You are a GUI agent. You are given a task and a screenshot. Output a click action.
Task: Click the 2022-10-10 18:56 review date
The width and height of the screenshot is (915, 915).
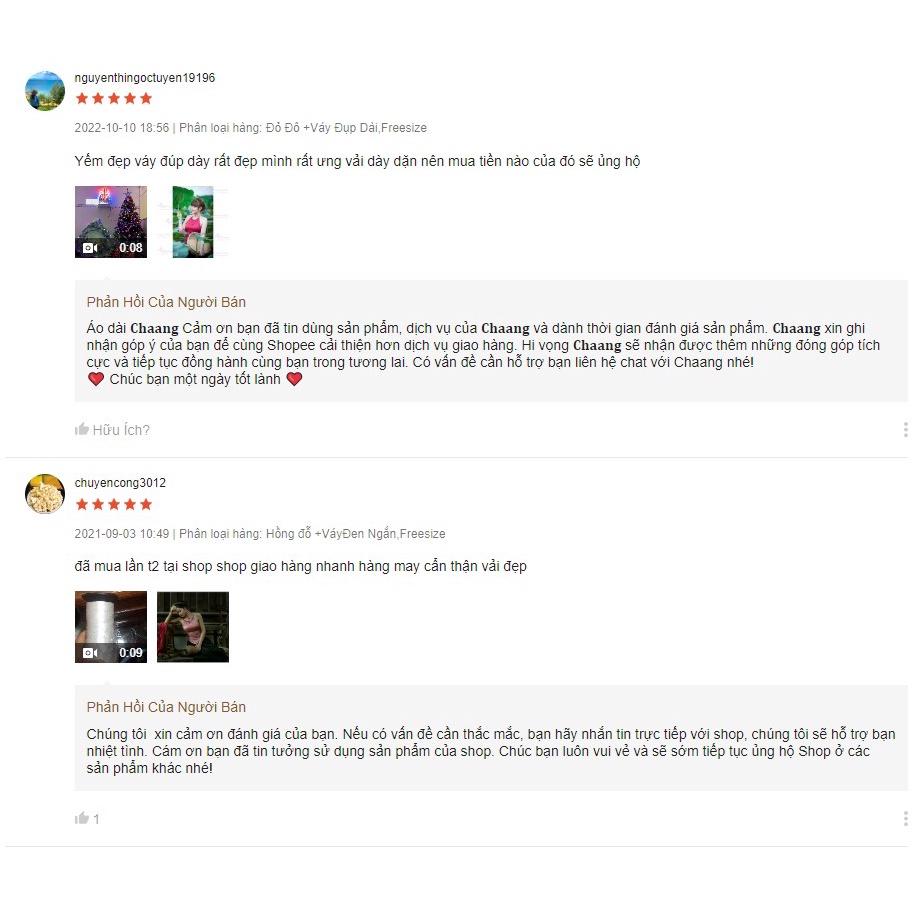[122, 128]
